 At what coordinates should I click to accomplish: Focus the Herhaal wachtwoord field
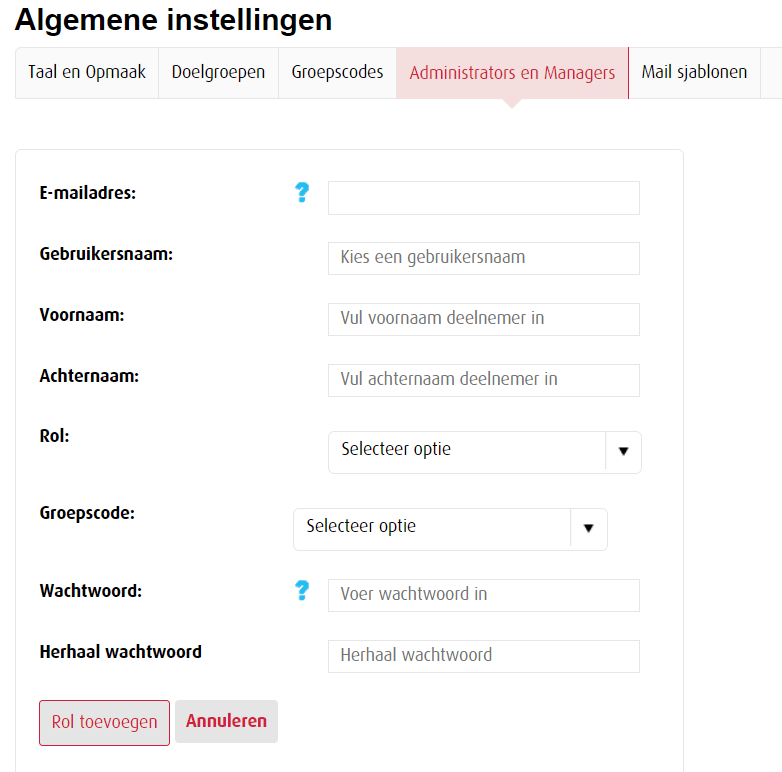tap(483, 656)
